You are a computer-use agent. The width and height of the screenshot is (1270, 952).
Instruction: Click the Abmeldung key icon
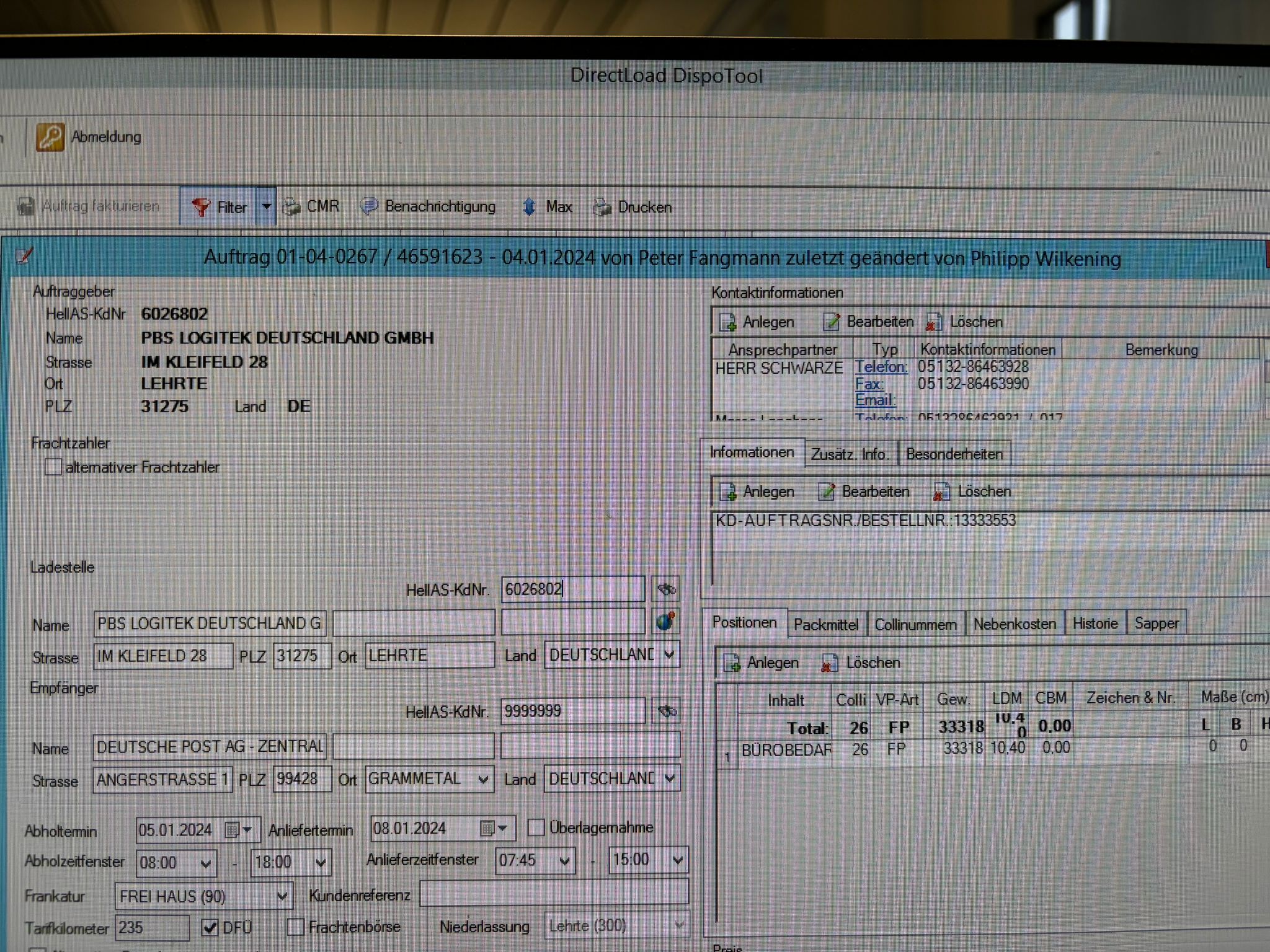(50, 137)
